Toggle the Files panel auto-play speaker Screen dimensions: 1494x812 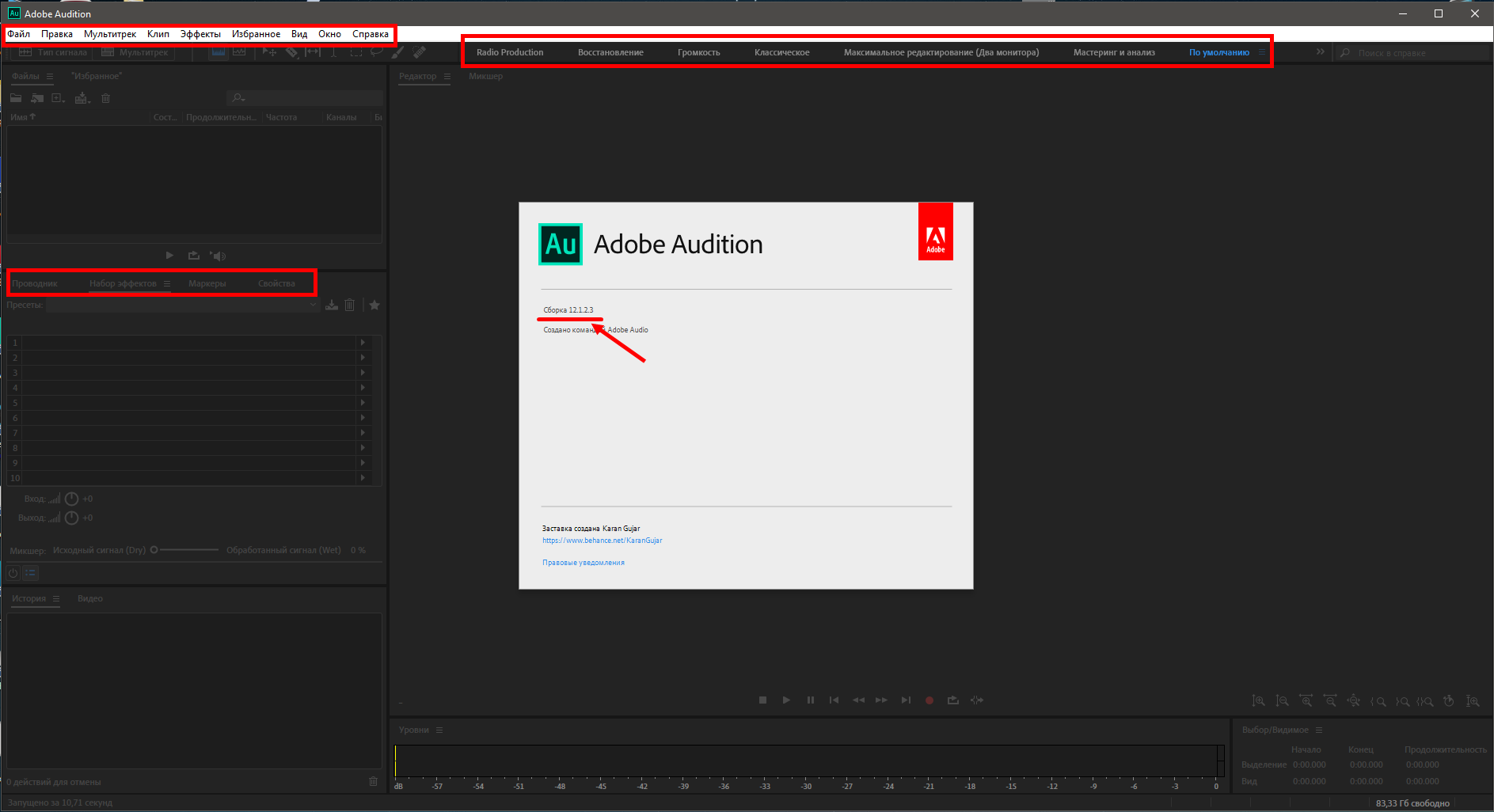[218, 256]
